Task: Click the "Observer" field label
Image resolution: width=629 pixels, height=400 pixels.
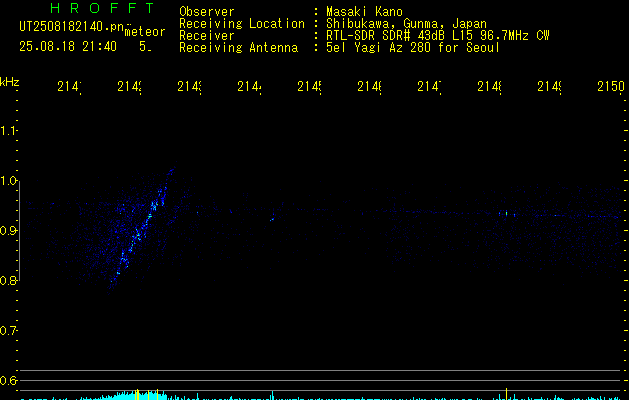Action: (x=207, y=11)
